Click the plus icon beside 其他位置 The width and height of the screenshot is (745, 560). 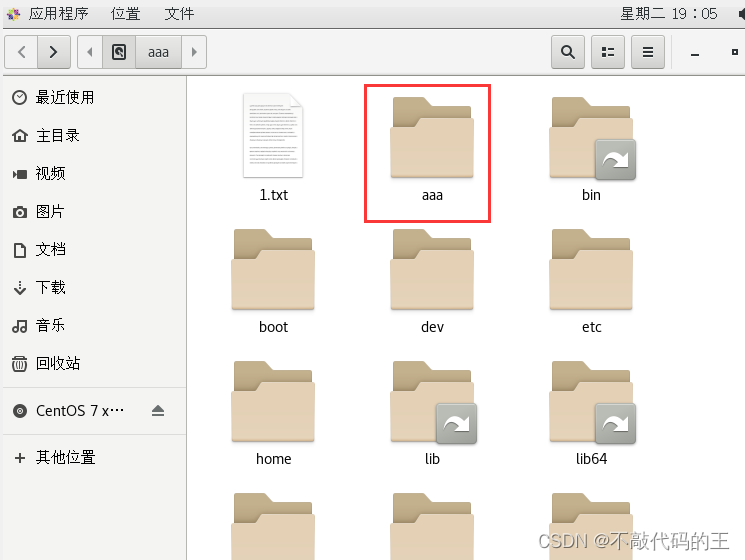[19, 458]
